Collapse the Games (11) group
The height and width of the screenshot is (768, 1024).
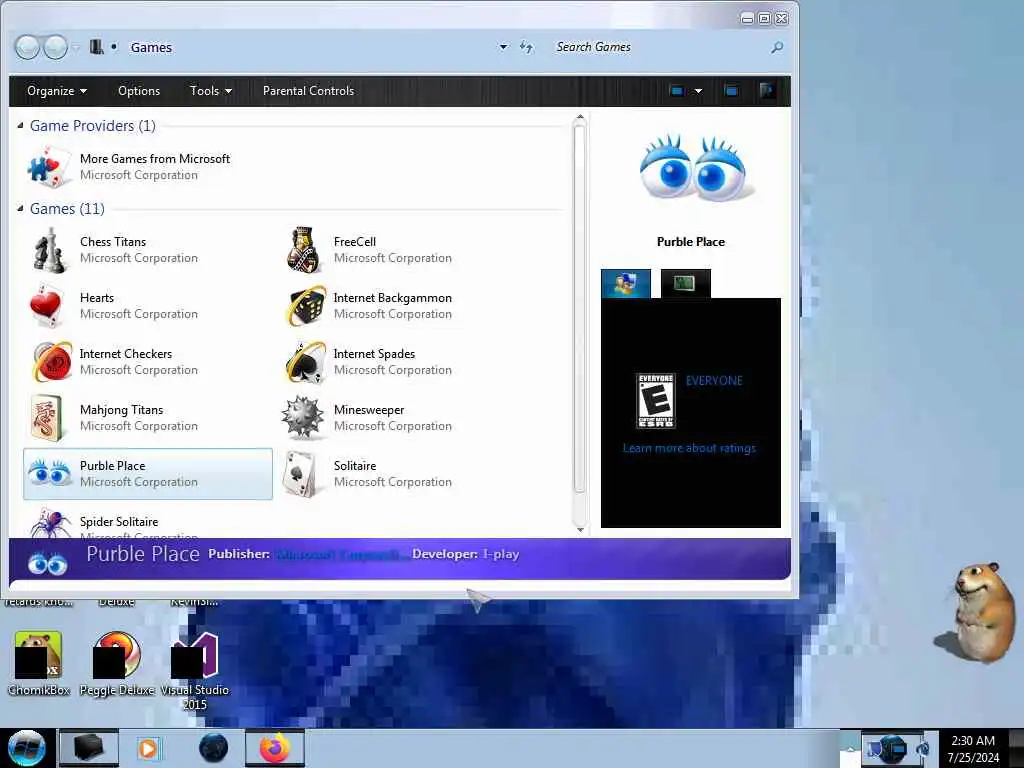click(x=20, y=208)
